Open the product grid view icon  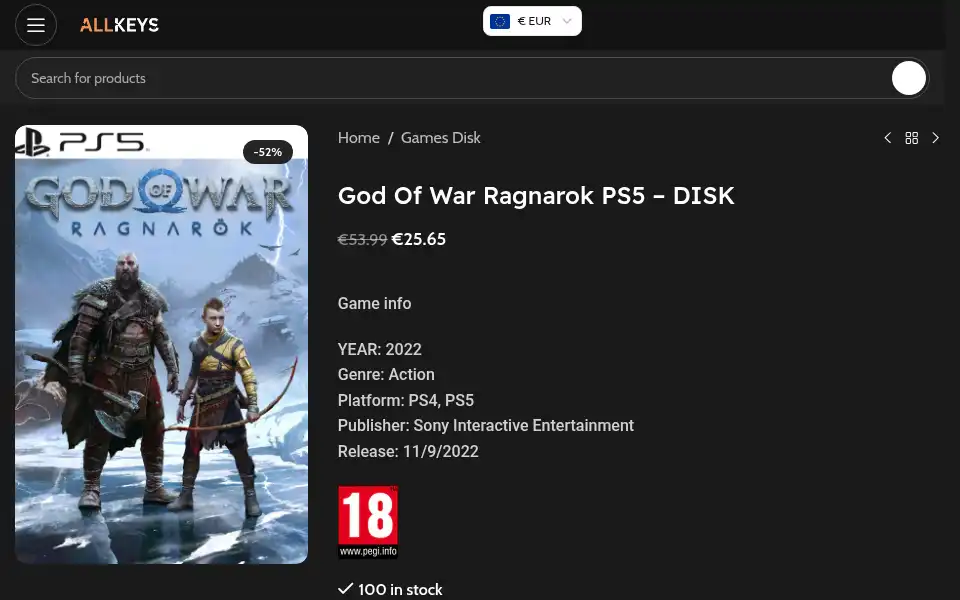912,138
